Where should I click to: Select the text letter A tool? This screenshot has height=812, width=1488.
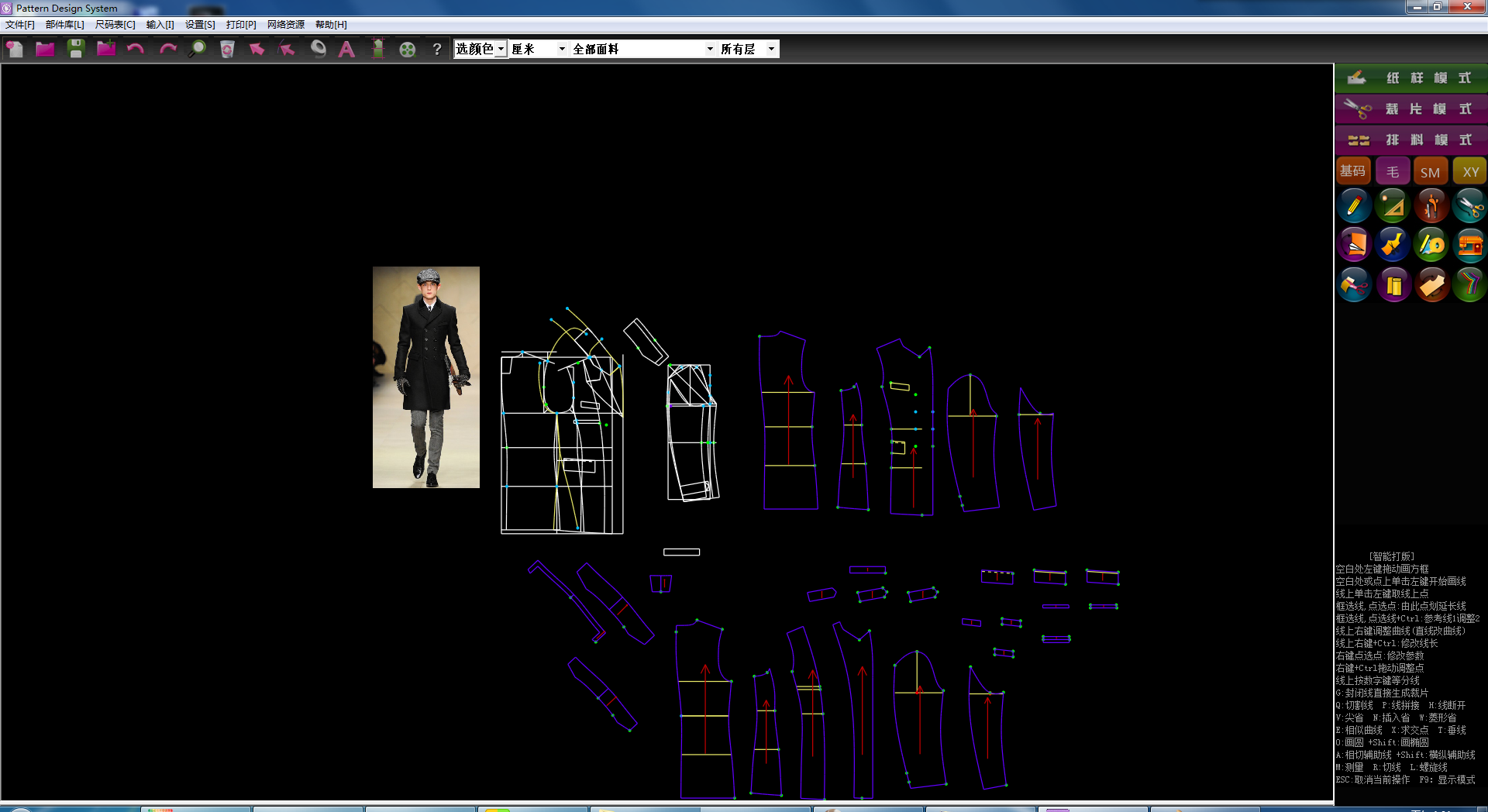point(346,49)
